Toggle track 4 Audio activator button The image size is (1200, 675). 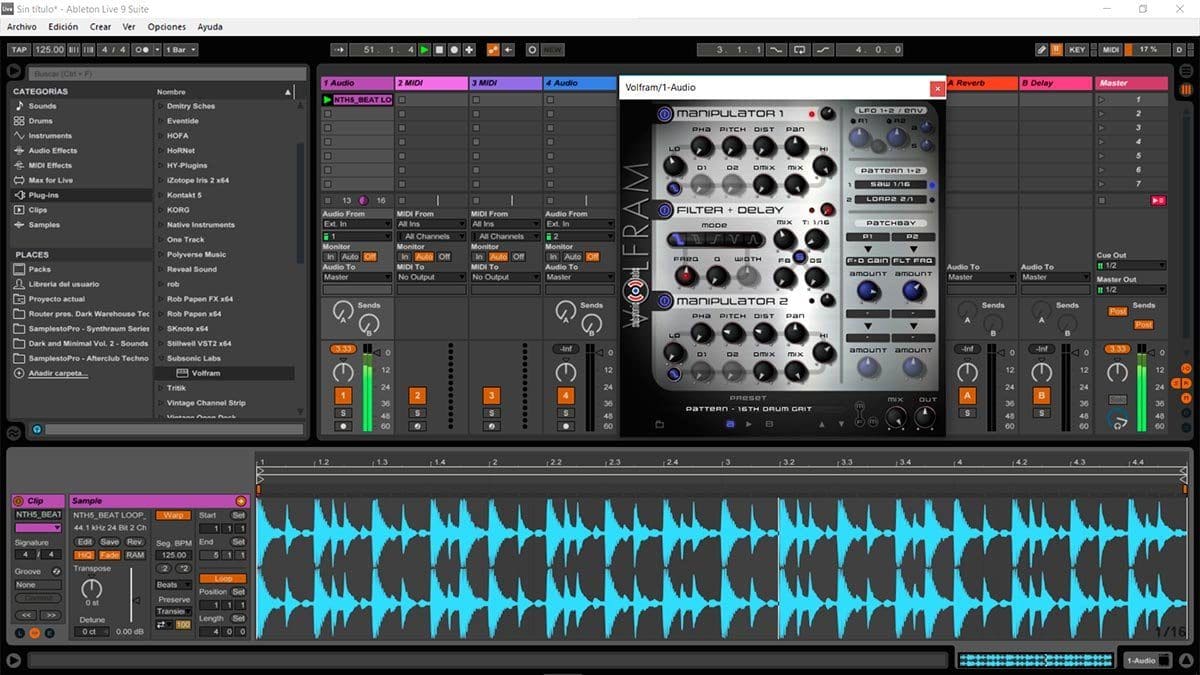coord(566,396)
